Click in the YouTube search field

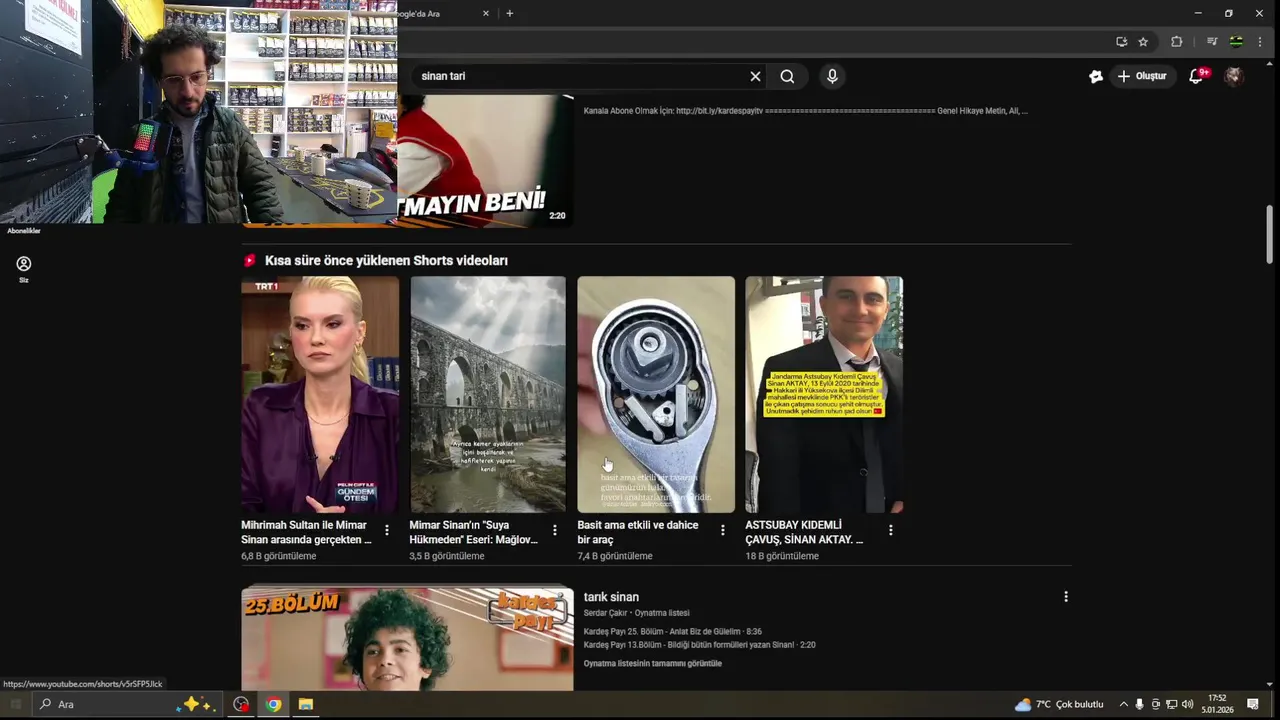point(580,76)
